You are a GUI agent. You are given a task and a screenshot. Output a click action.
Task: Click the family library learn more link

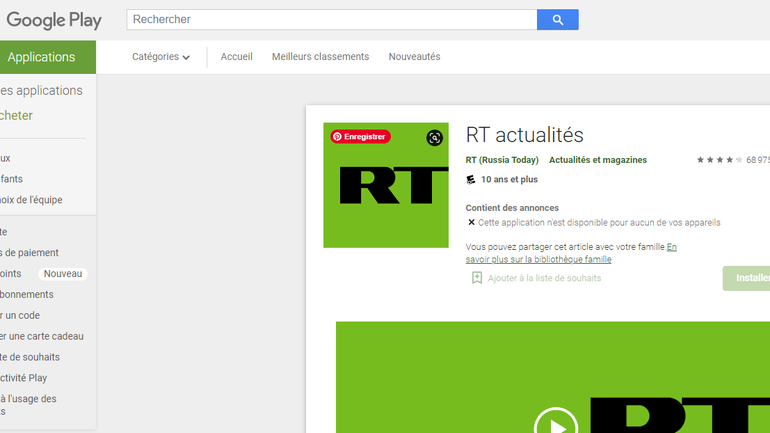pos(571,253)
